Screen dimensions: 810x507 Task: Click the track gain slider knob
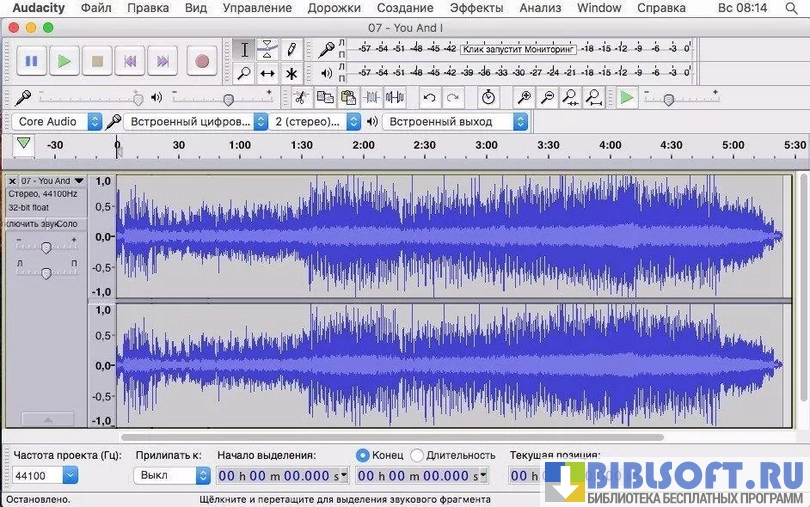(x=46, y=247)
